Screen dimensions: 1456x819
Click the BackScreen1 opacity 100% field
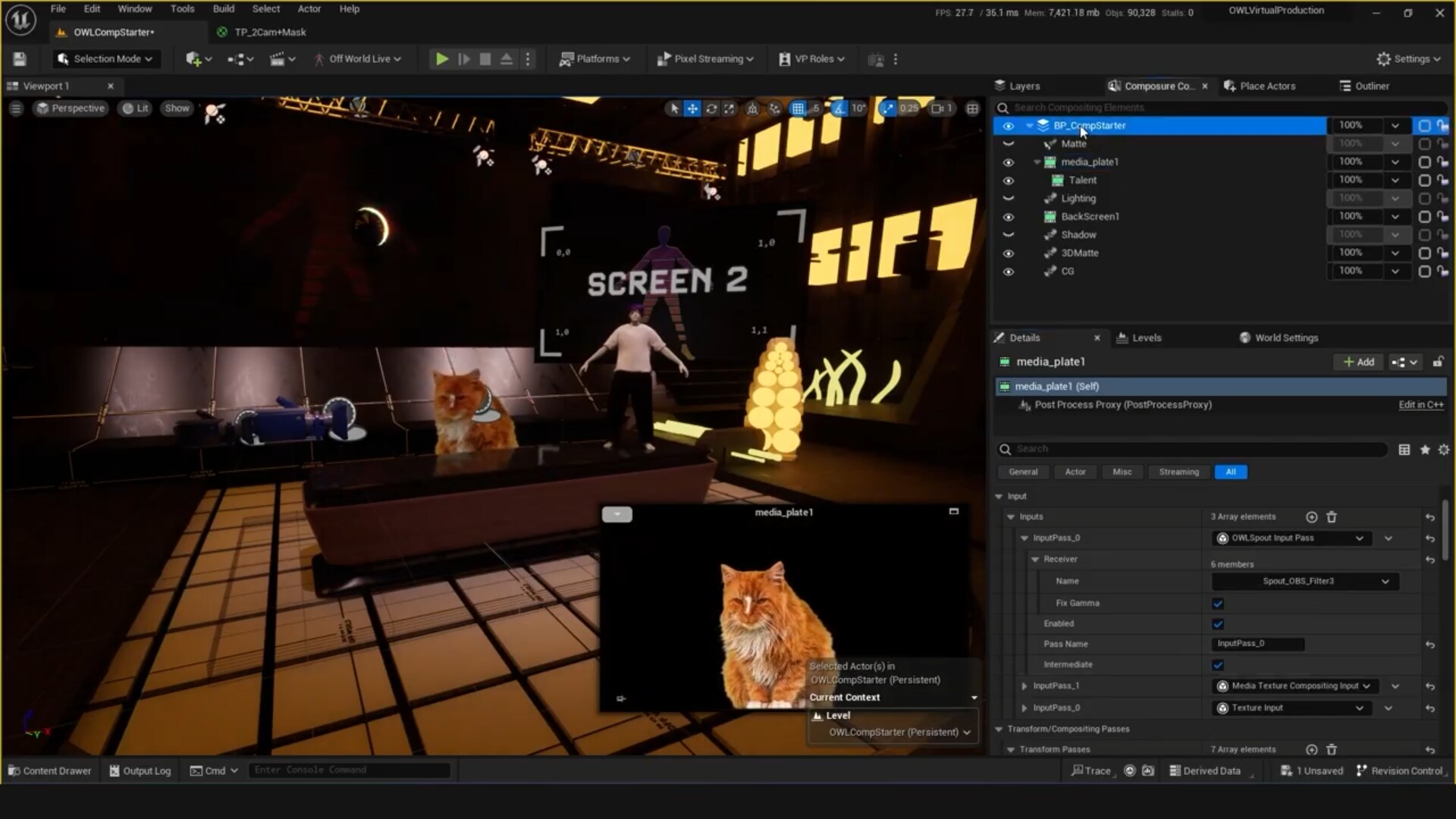coord(1357,217)
